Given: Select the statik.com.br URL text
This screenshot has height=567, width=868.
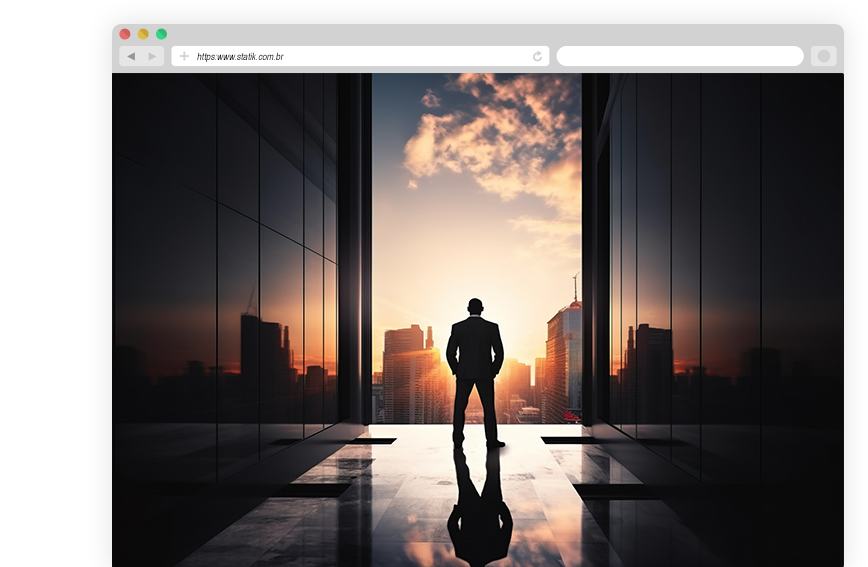Looking at the screenshot, I should click(x=240, y=57).
